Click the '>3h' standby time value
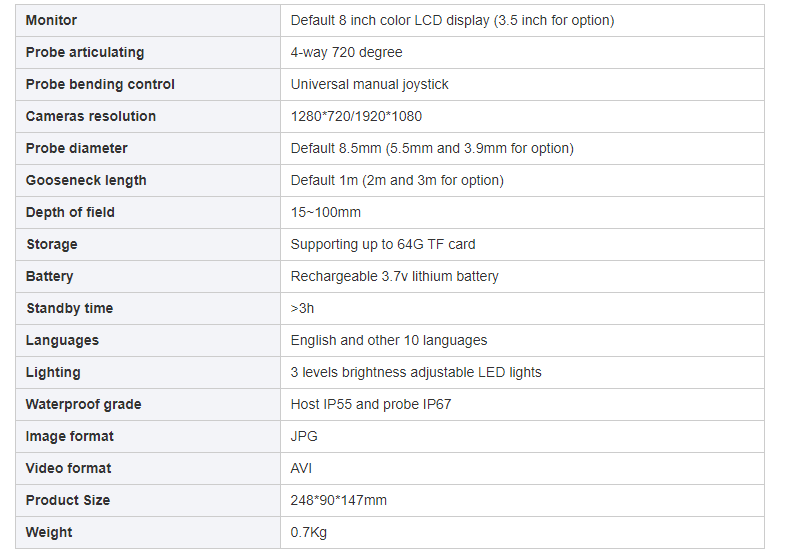800x555 pixels. pos(302,309)
